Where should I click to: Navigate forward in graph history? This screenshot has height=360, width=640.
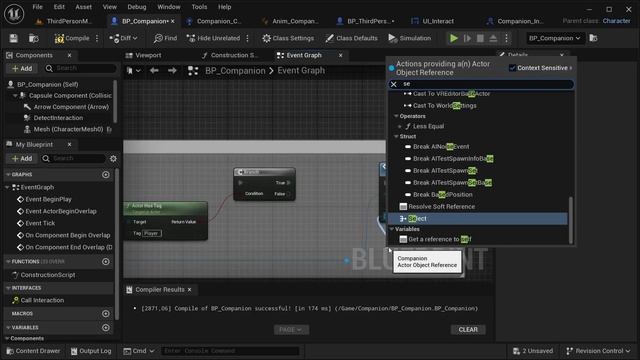(172, 71)
